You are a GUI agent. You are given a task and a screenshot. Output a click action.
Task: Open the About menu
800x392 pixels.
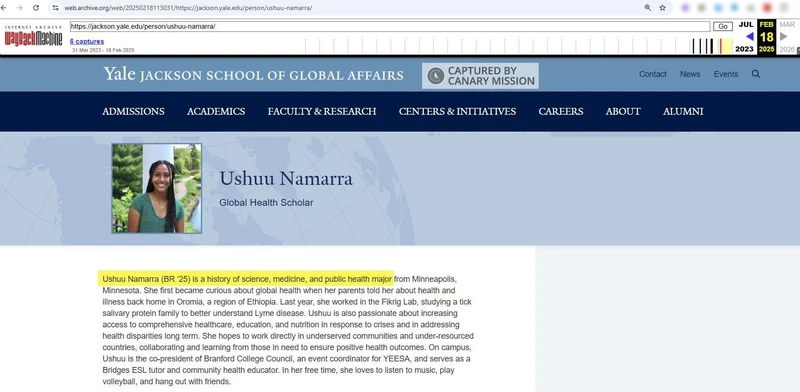pos(623,111)
